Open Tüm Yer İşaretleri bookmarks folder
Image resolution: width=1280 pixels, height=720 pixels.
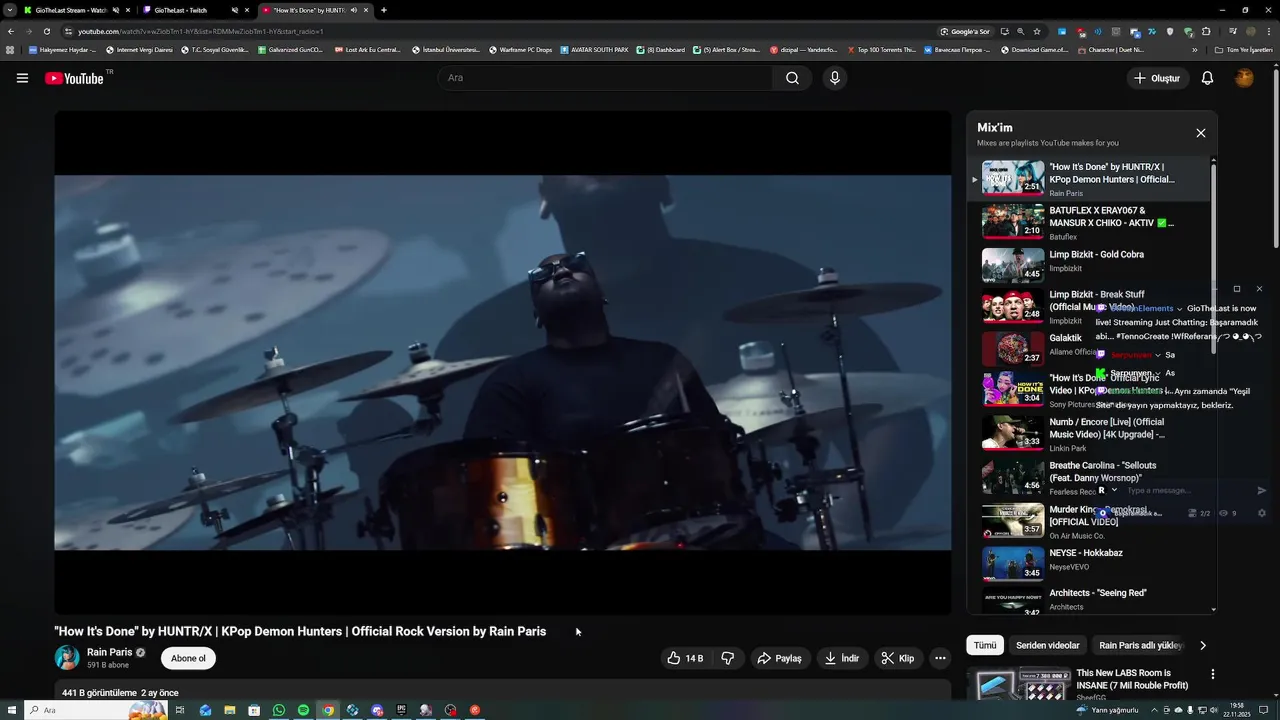(1243, 49)
